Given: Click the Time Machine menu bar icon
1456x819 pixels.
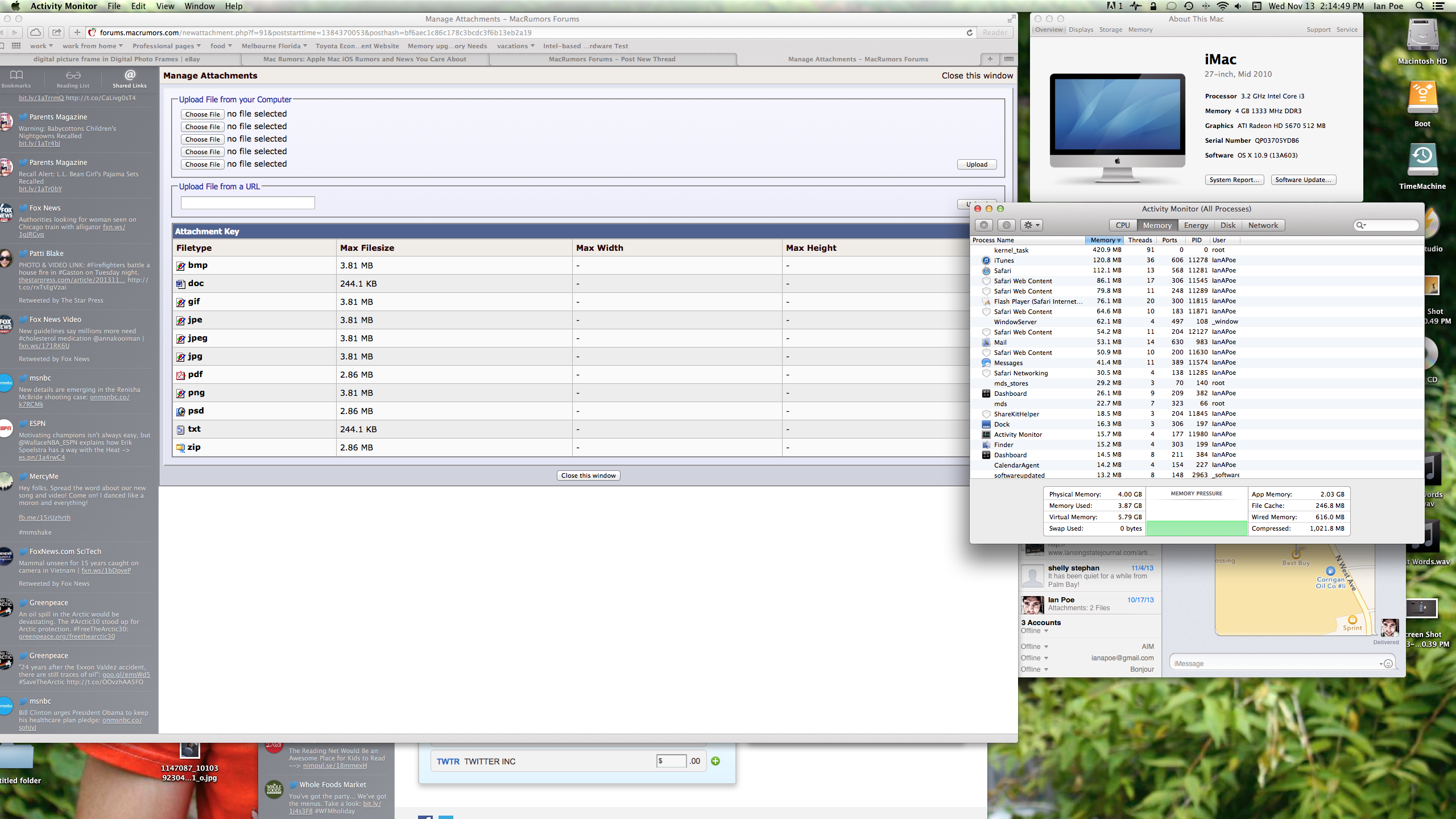Looking at the screenshot, I should [1188, 6].
